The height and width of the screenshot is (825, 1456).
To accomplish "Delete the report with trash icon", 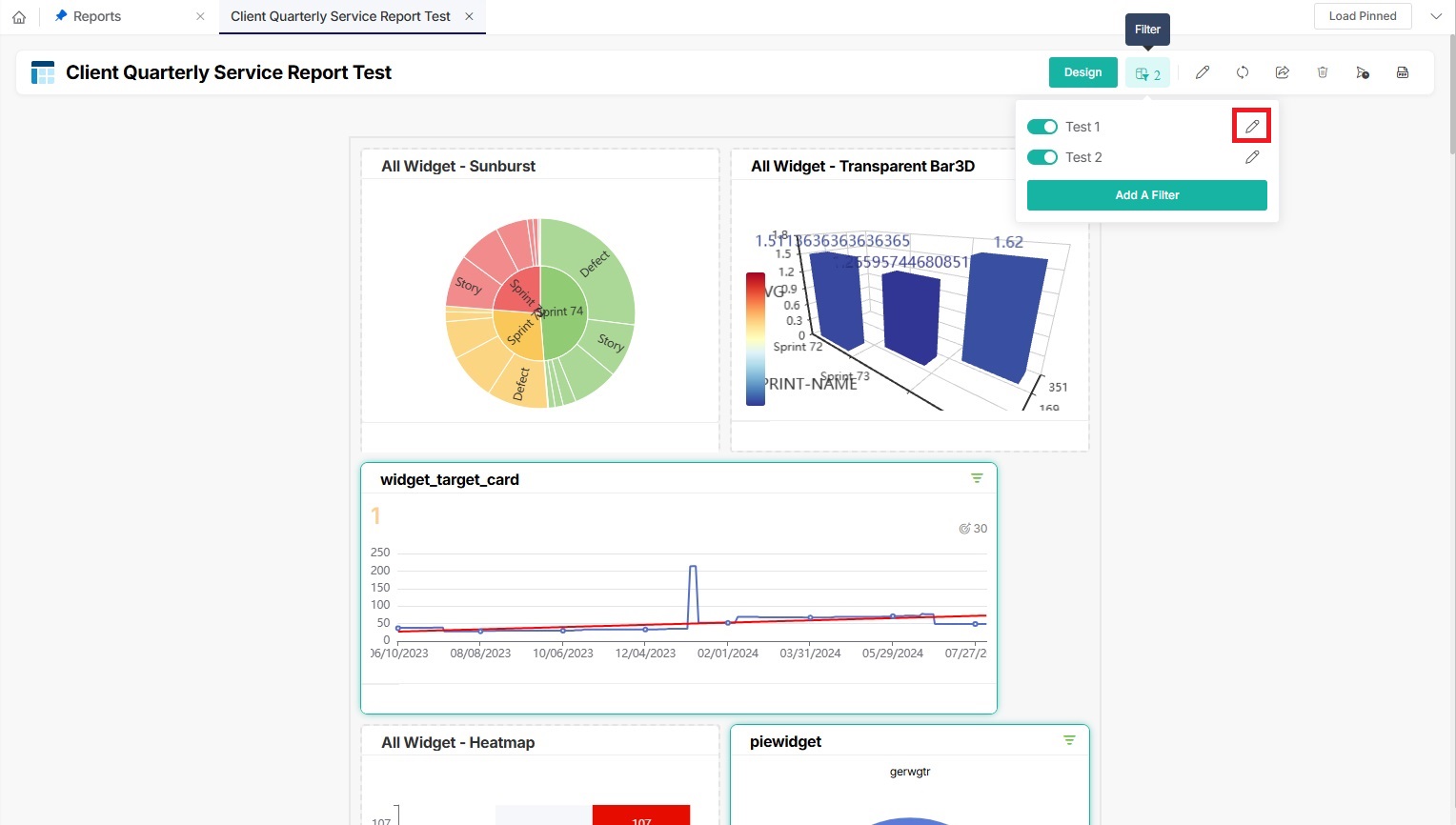I will (1323, 72).
